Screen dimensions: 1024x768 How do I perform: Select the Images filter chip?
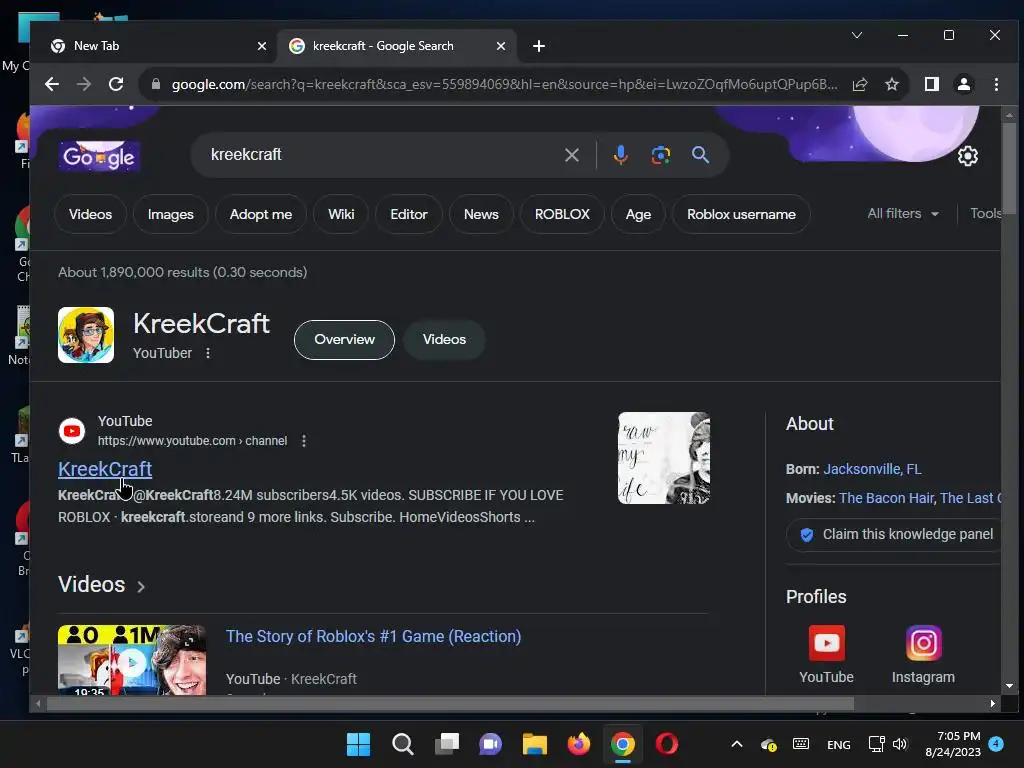pyautogui.click(x=170, y=214)
